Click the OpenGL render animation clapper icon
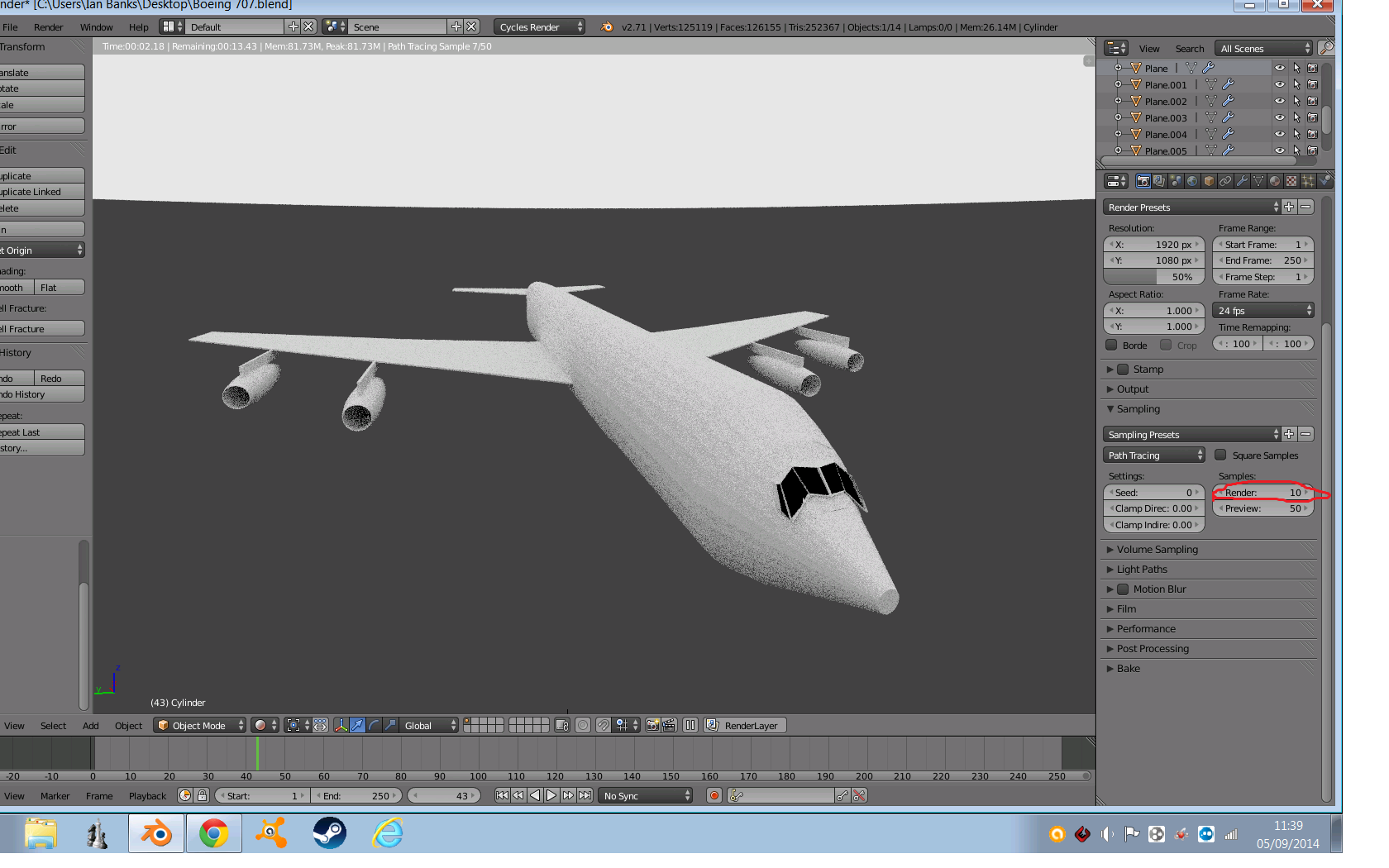This screenshot has width=1389, height=868. pyautogui.click(x=669, y=725)
